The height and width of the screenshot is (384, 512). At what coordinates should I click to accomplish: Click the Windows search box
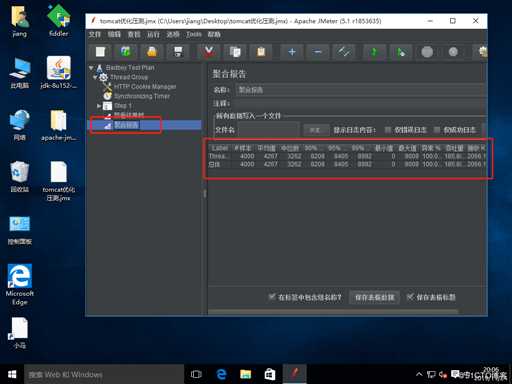[x=104, y=374]
